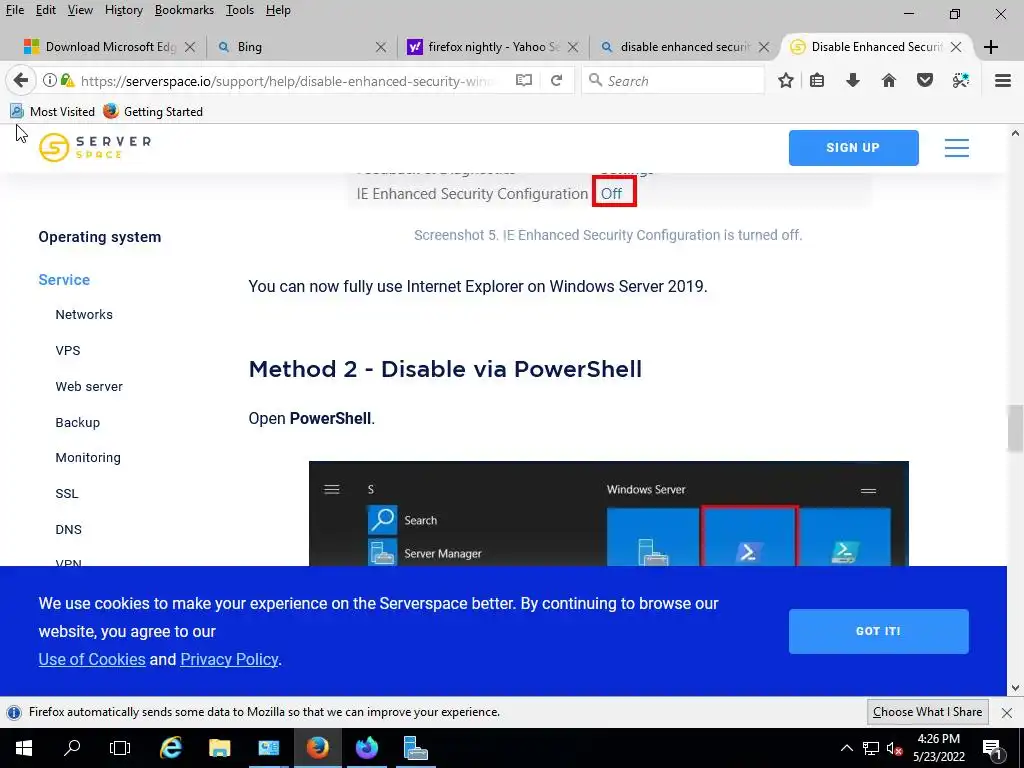The height and width of the screenshot is (768, 1024).
Task: Open the Action Center notifications icon
Action: coord(992,748)
